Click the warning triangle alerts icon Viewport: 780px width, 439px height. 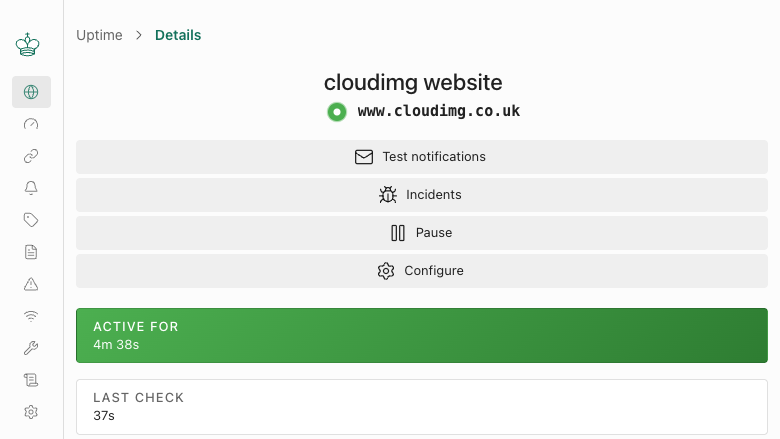click(31, 284)
